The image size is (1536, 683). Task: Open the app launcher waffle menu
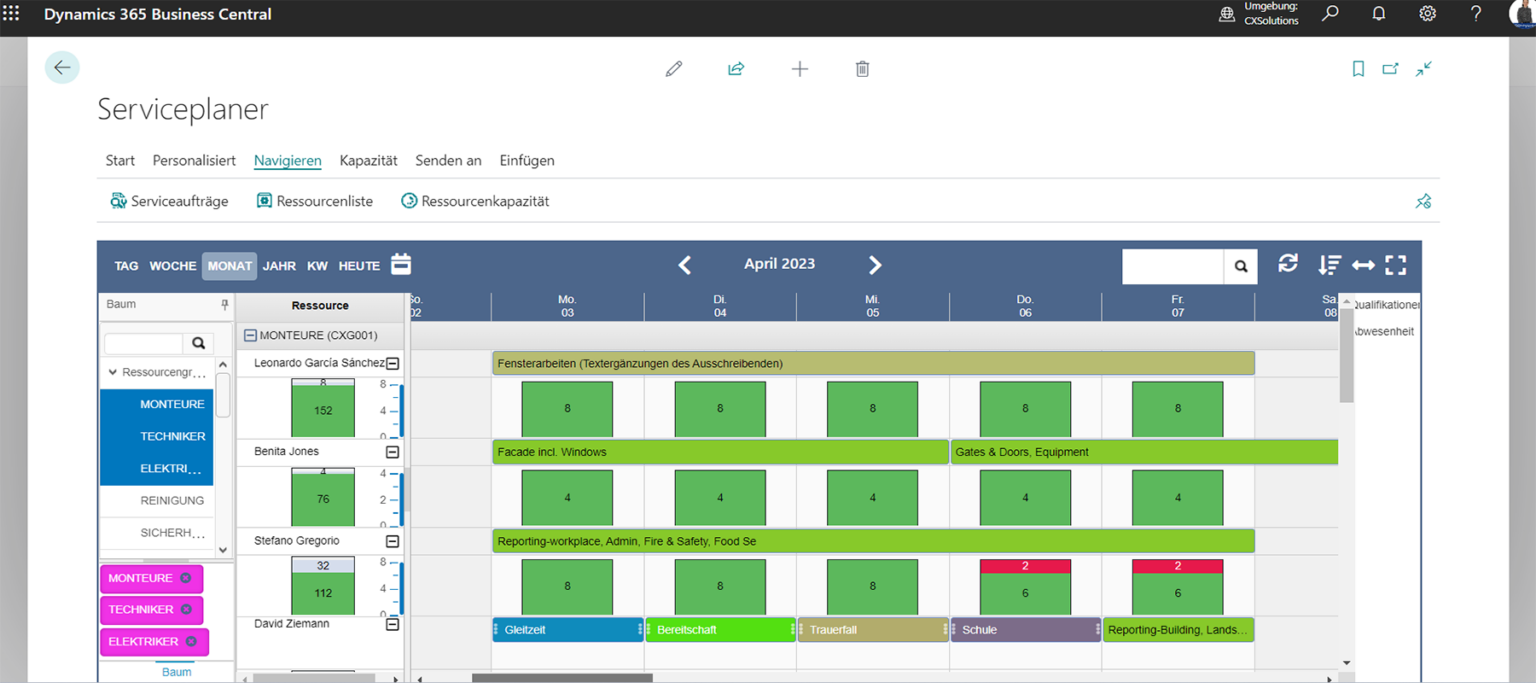click(11, 14)
